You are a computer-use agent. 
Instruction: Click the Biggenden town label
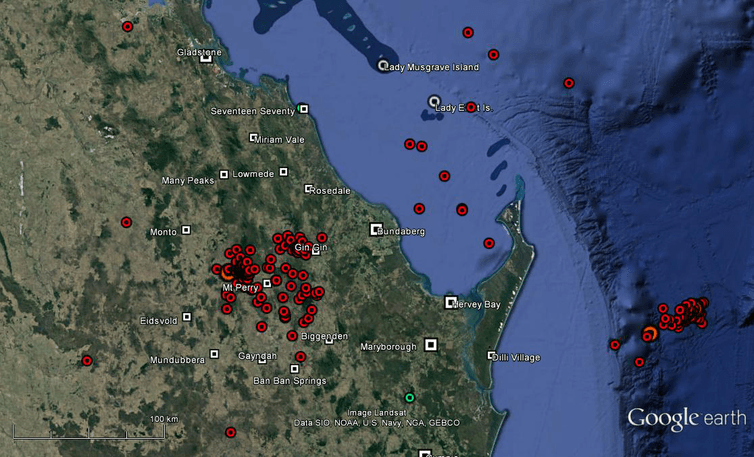click(x=325, y=337)
